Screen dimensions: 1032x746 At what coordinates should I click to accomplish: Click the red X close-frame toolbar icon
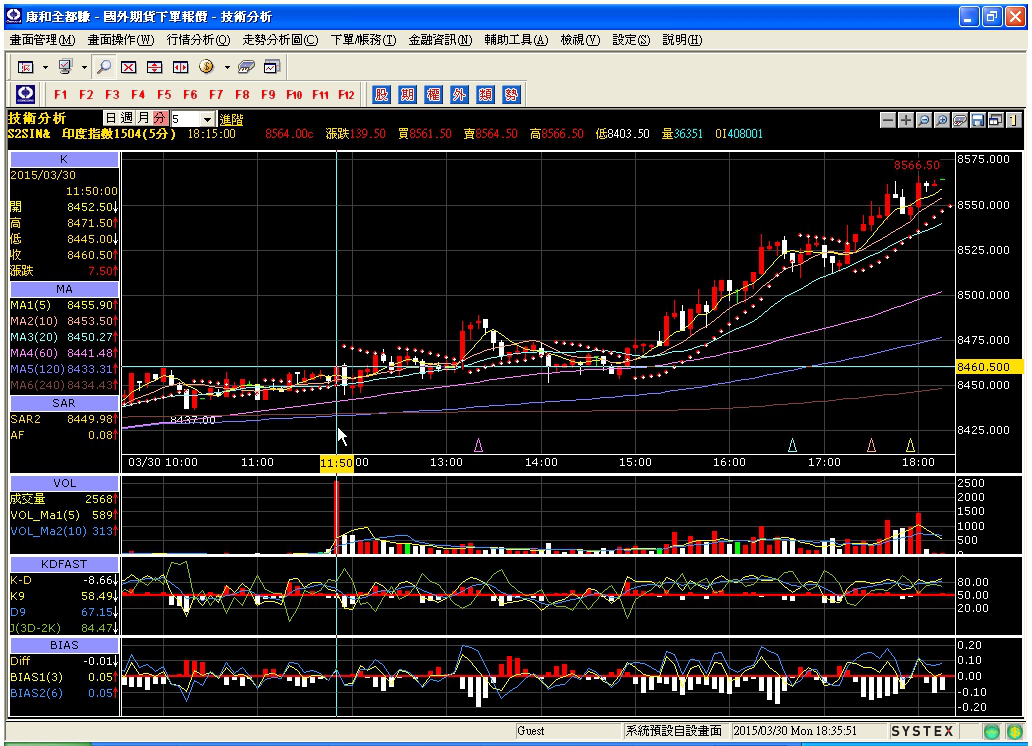[x=128, y=67]
